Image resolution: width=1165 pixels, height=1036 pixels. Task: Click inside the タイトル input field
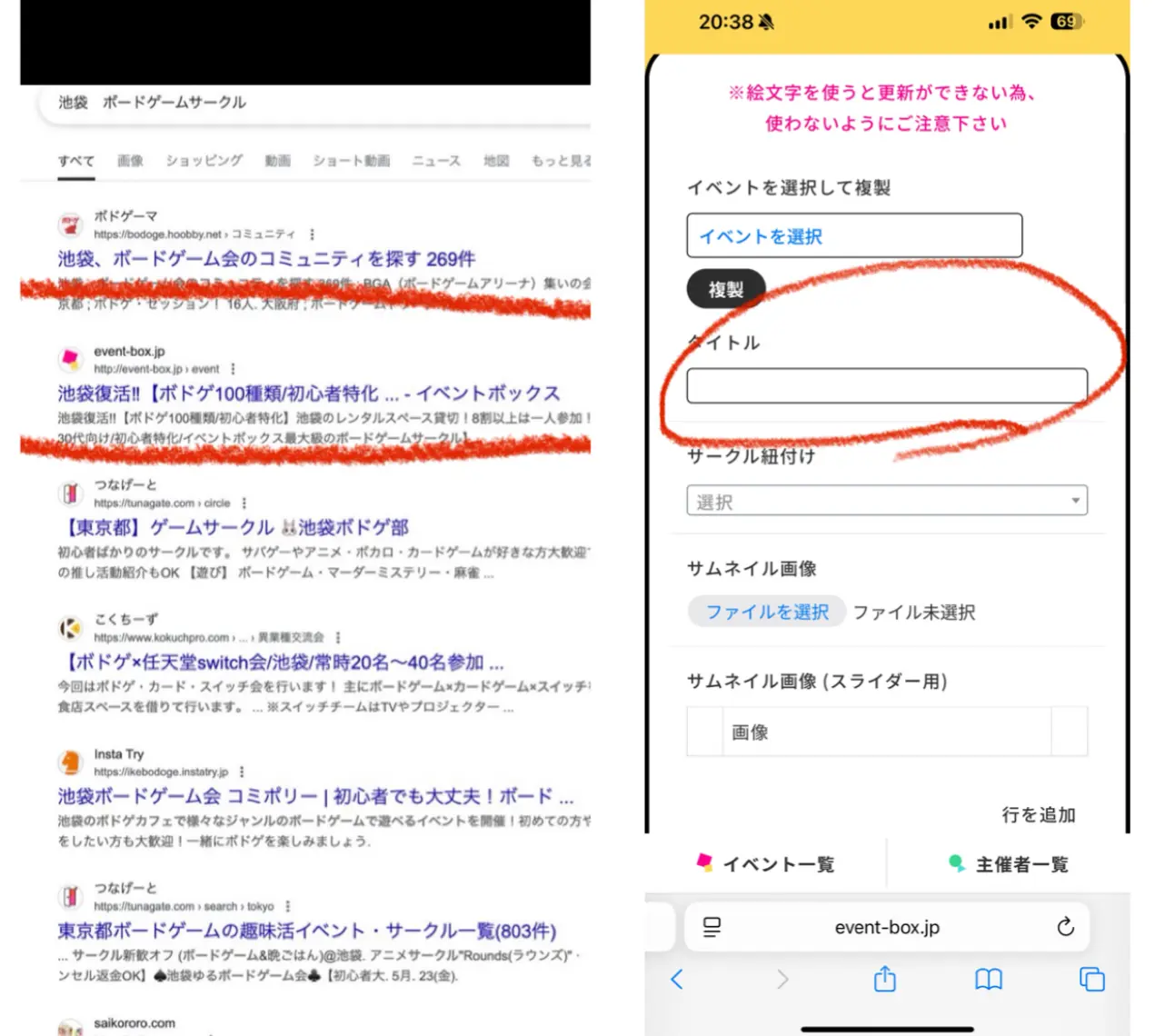pos(888,385)
